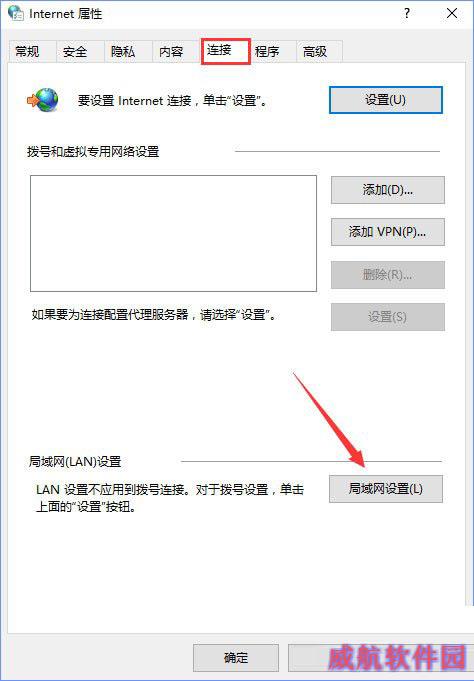
Task: Click the disabled 设置(S) button
Action: pos(388,317)
